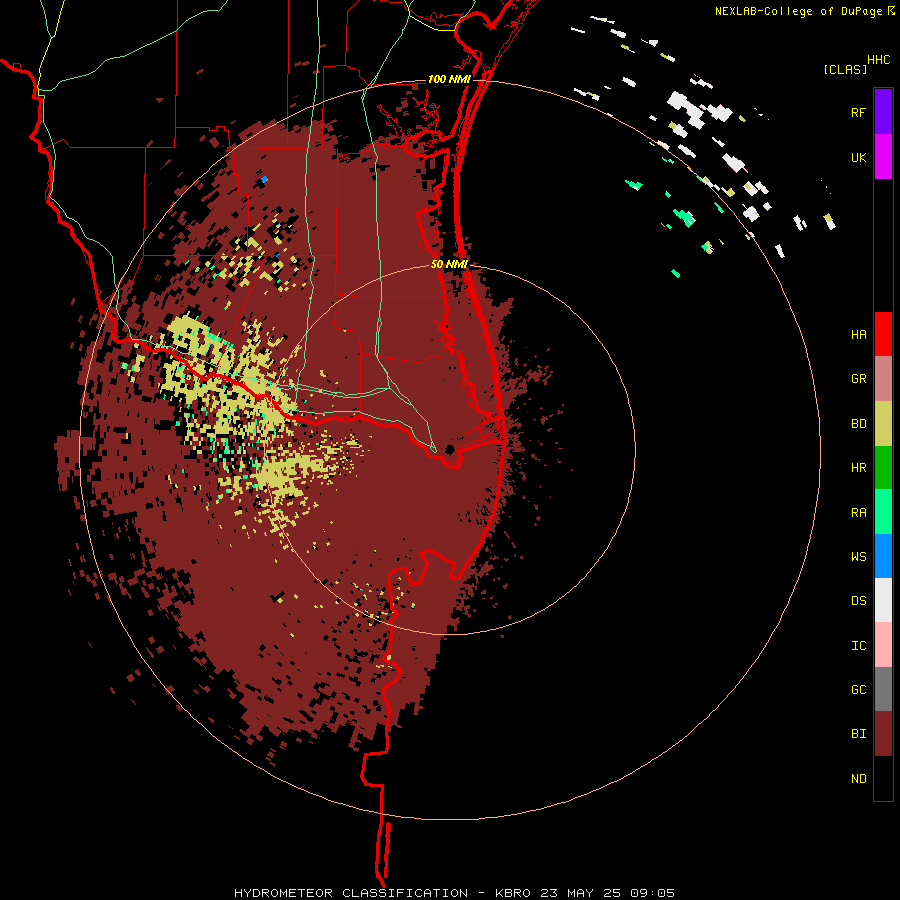This screenshot has height=900, width=900.
Task: Select the yellow BD legend swatch
Action: coord(883,423)
